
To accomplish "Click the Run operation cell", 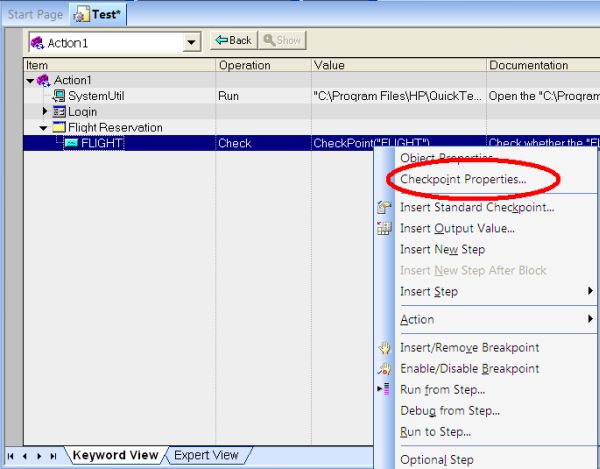I will [263, 96].
